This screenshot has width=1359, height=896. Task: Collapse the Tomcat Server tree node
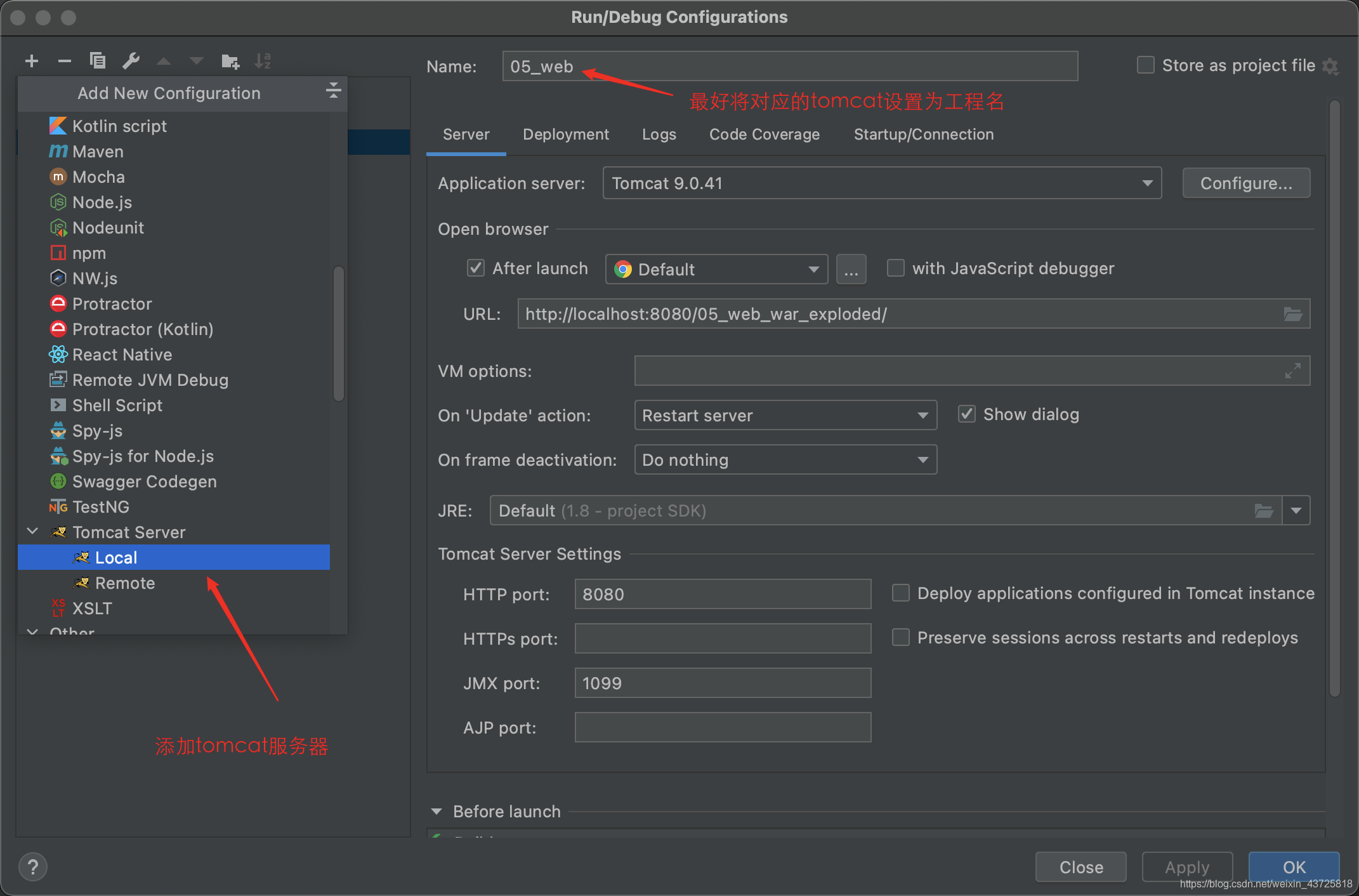point(33,531)
